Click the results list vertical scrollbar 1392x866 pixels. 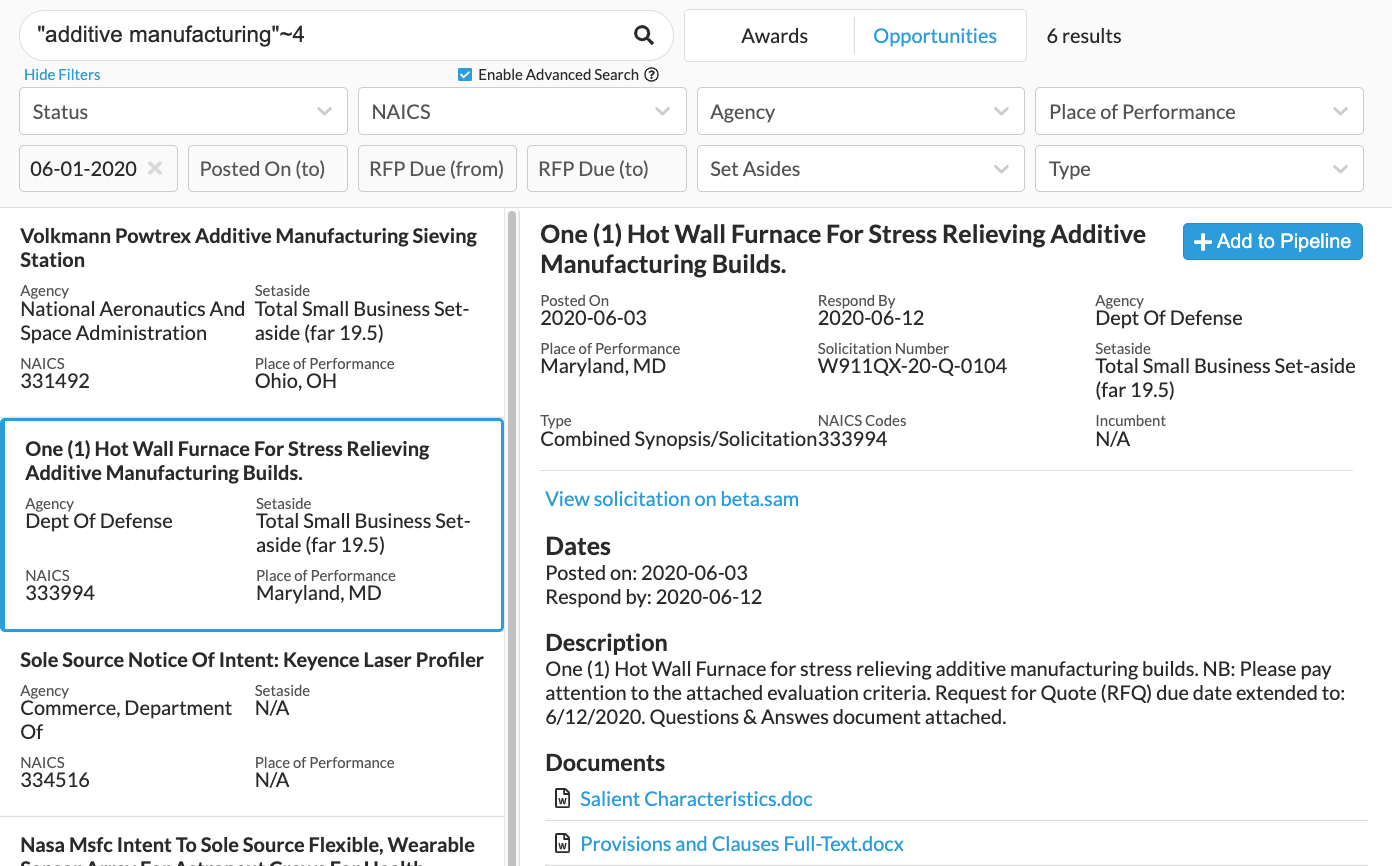tap(512, 537)
